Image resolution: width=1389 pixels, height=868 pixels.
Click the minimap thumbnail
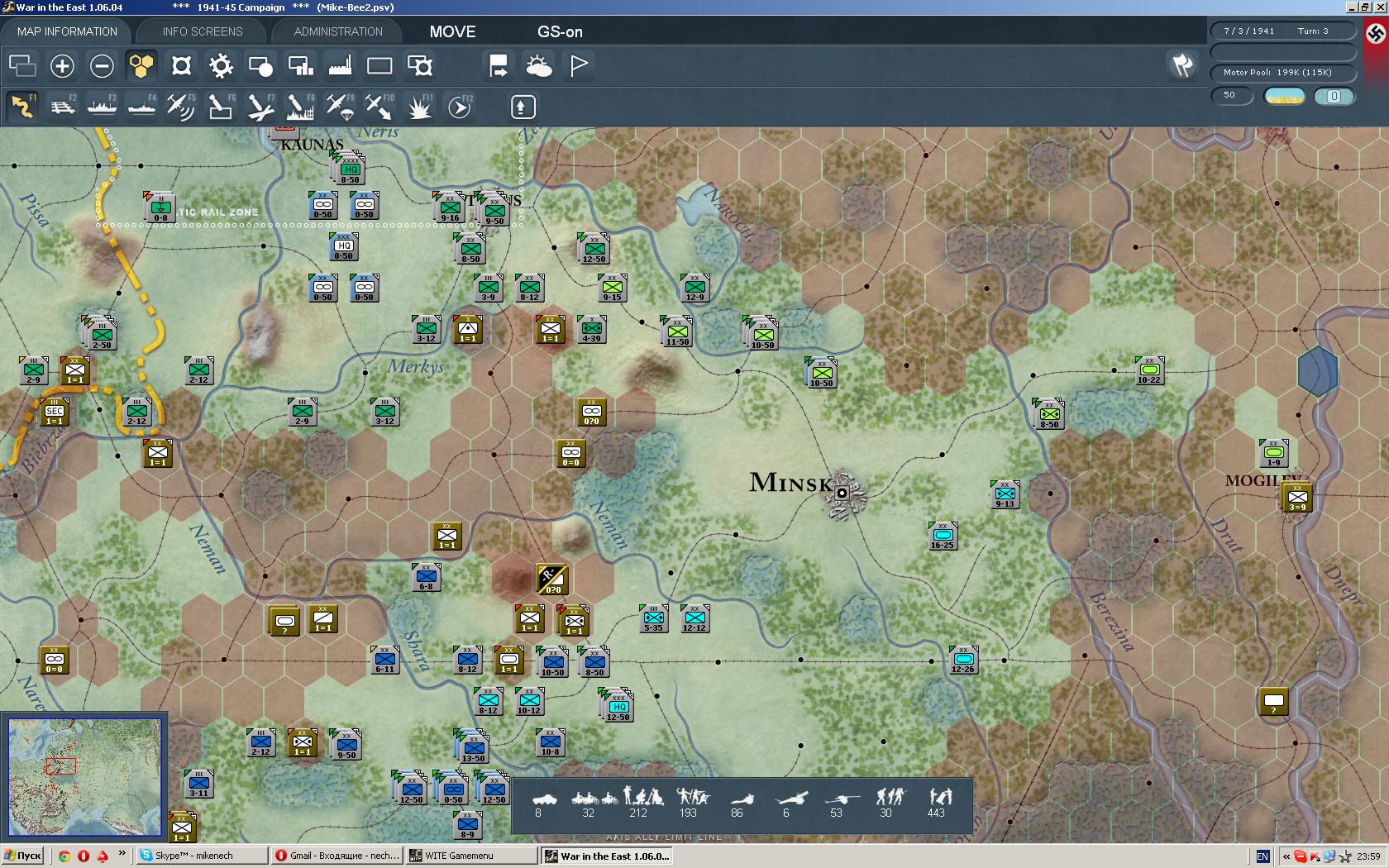point(84,776)
